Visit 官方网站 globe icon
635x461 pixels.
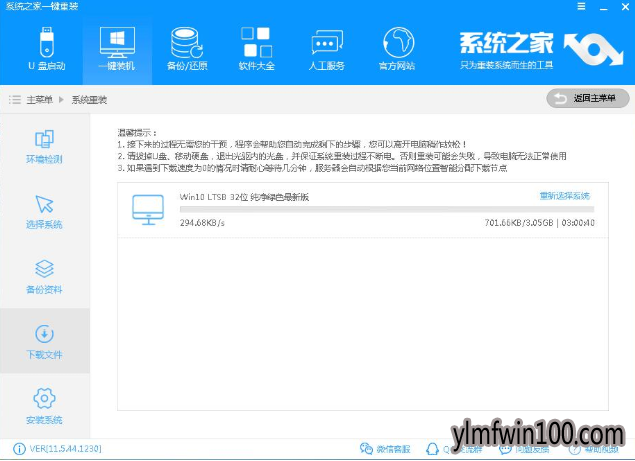[x=398, y=43]
